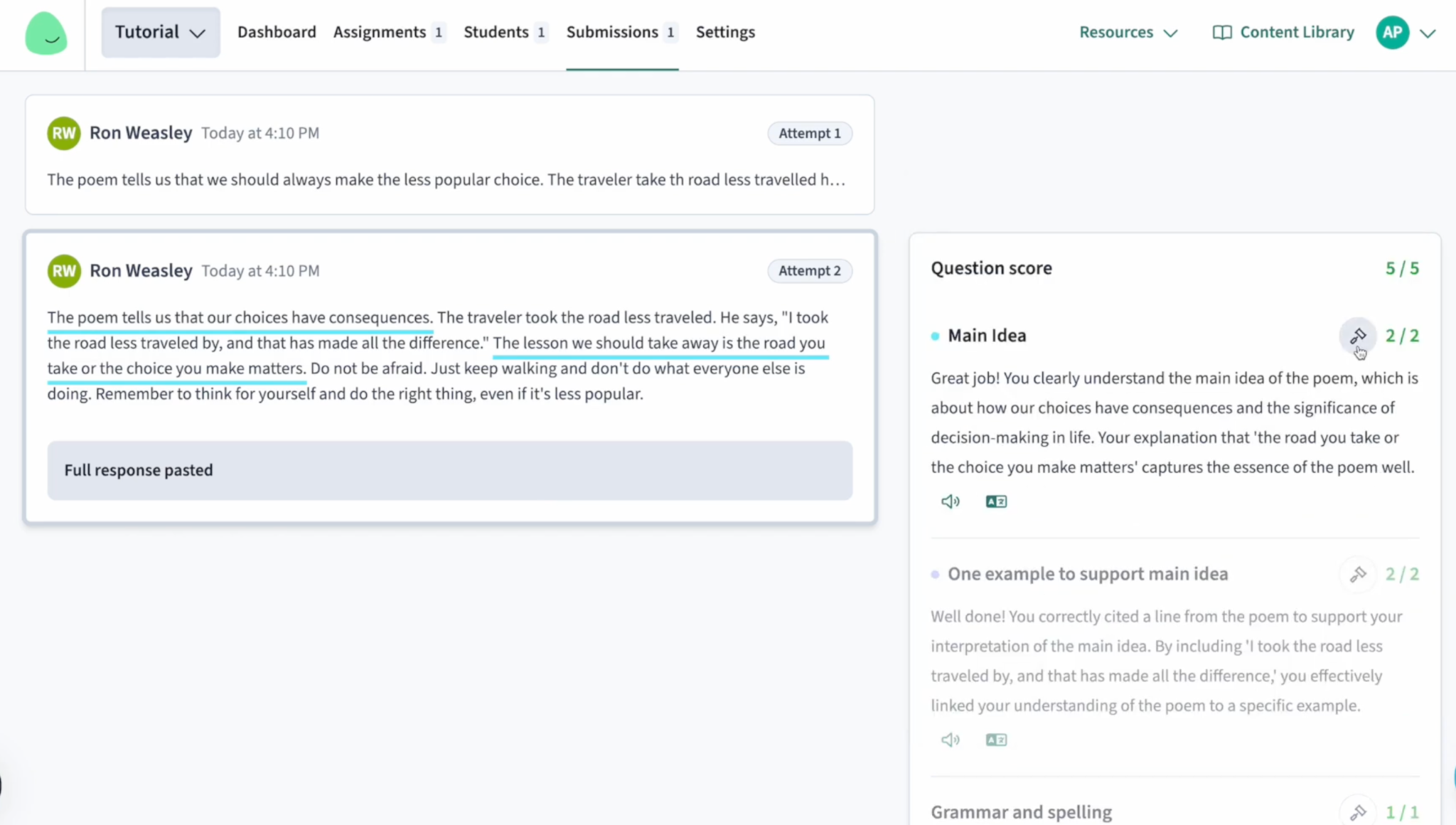Viewport: 1456px width, 825px height.
Task: Expand the account menu chevron beside AP
Action: (x=1428, y=33)
